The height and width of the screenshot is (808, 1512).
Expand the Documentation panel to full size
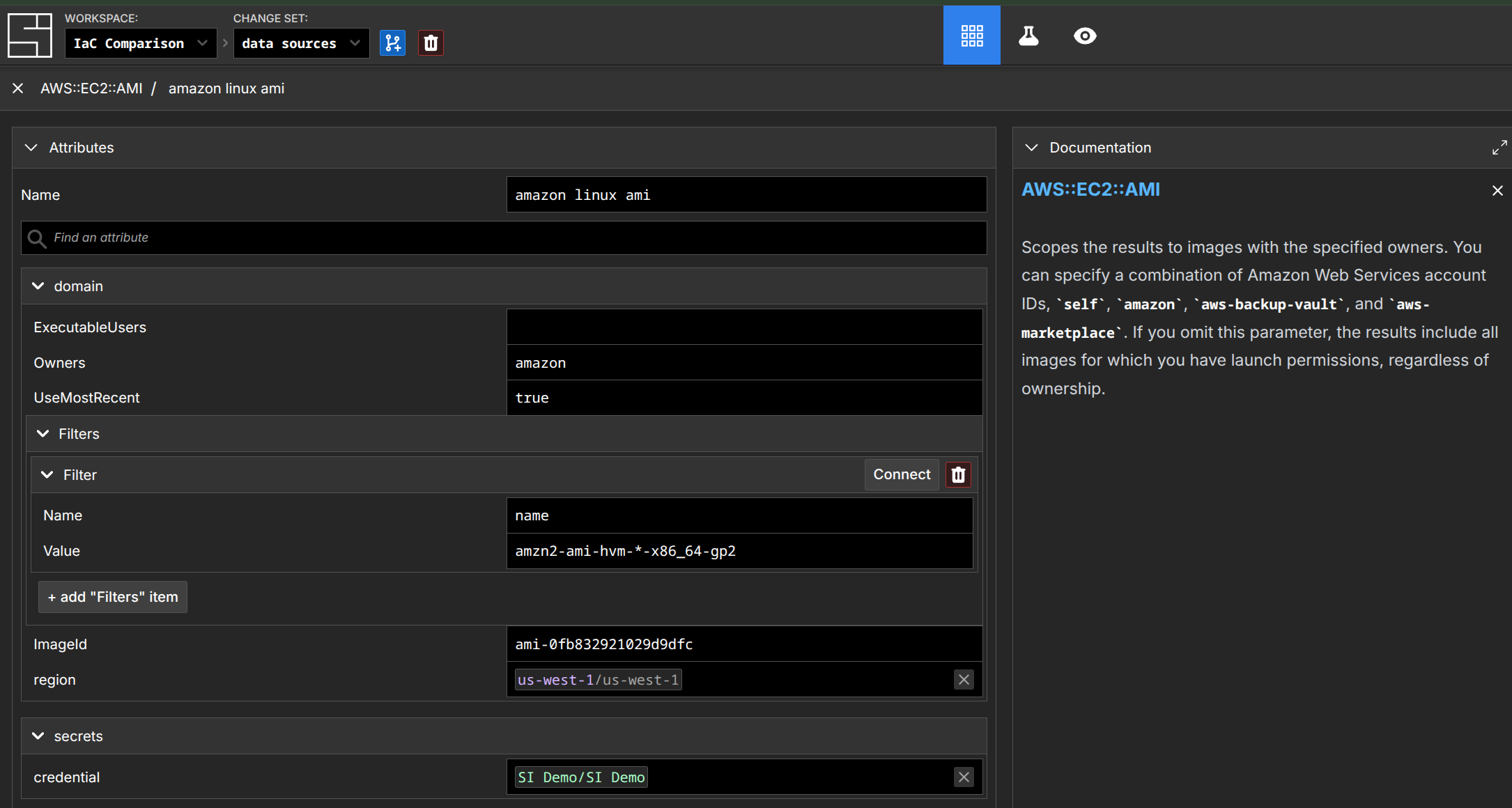tap(1499, 148)
